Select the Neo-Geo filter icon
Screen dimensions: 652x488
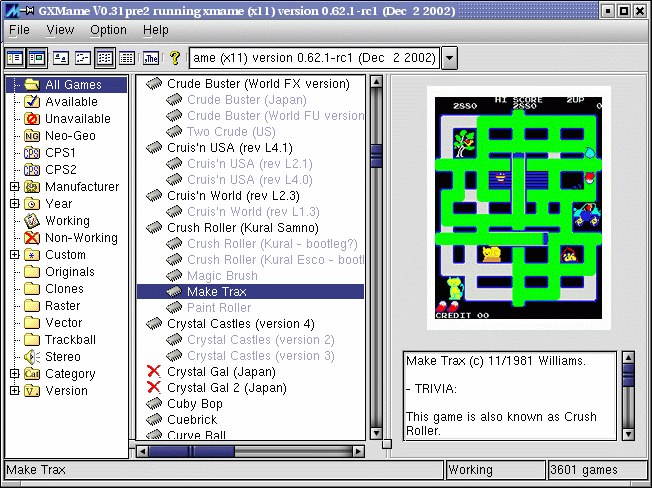click(x=32, y=136)
